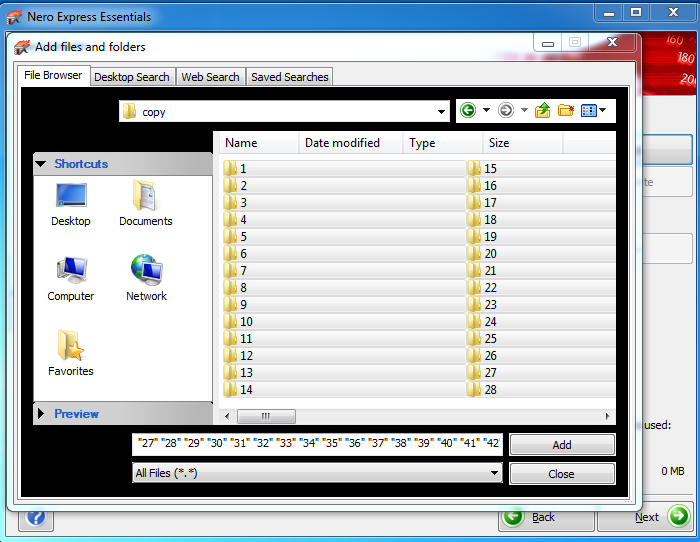
Task: Select folder named 5
Action: coord(344,236)
